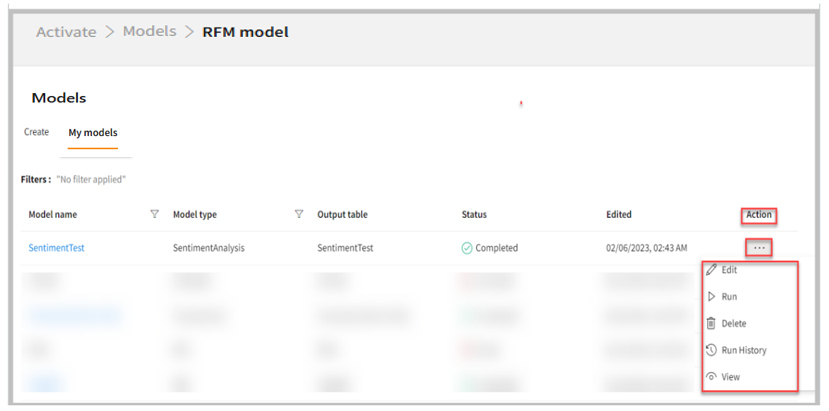Select the My models tab
The image size is (829, 411).
[93, 133]
